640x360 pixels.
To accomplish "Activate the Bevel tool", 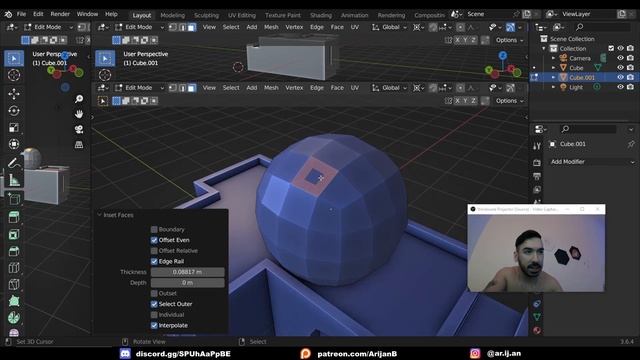I will tap(14, 251).
